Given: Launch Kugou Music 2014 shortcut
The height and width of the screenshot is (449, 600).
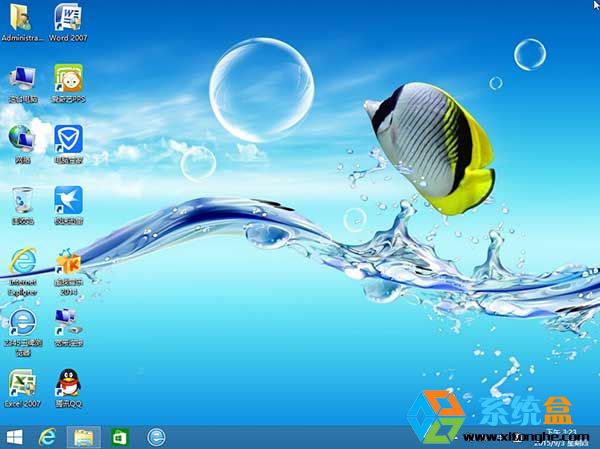Looking at the screenshot, I should tap(67, 261).
